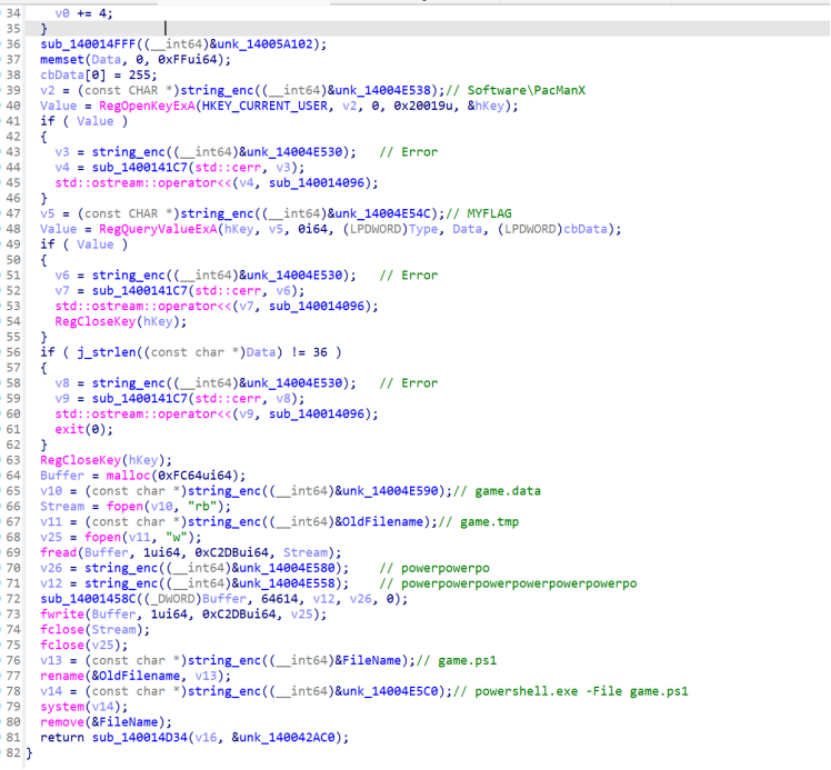The image size is (831, 770).
Task: Click the "w" mode string
Action: click(176, 537)
